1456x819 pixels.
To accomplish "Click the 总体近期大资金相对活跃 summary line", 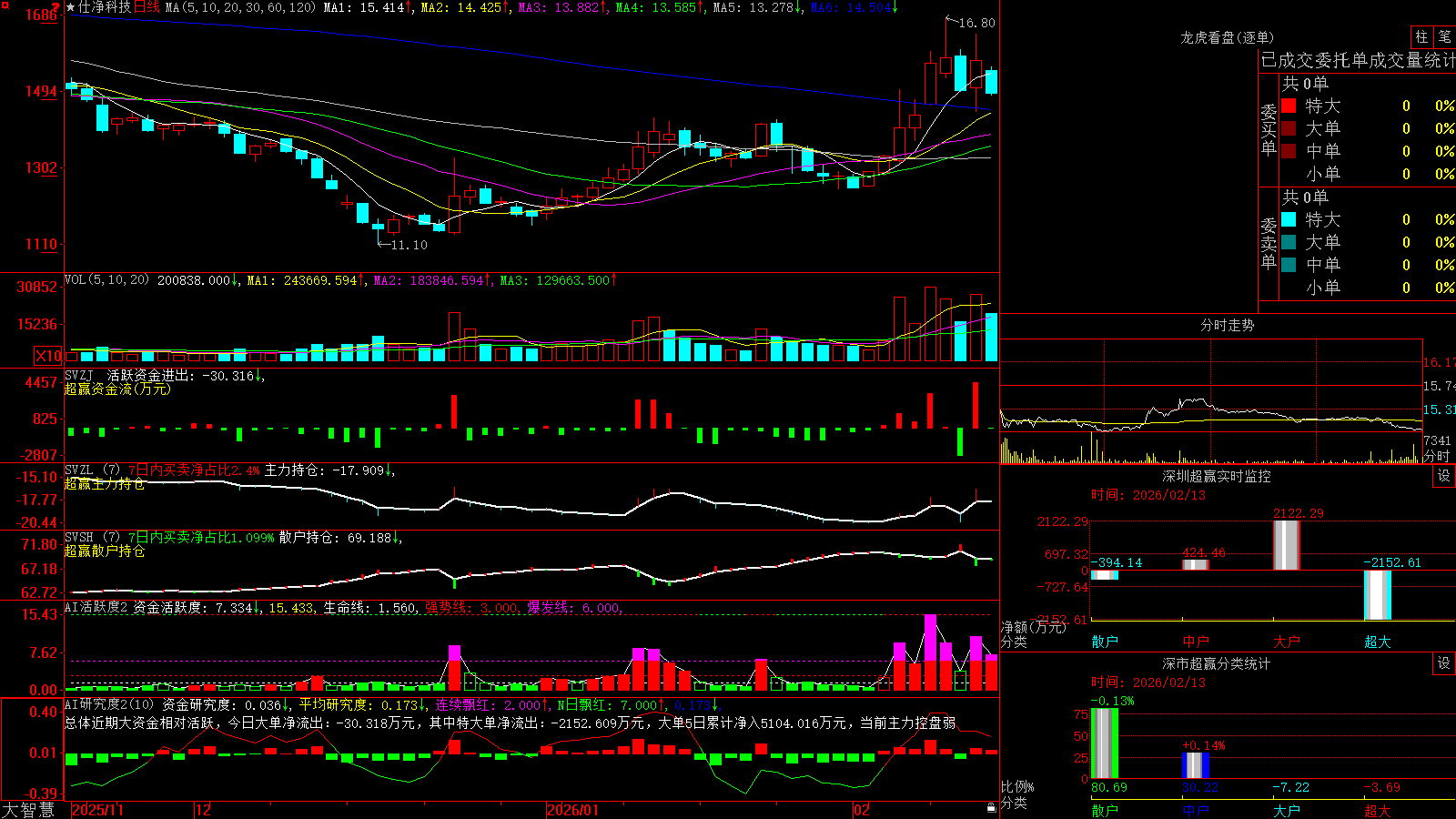I will tap(511, 723).
